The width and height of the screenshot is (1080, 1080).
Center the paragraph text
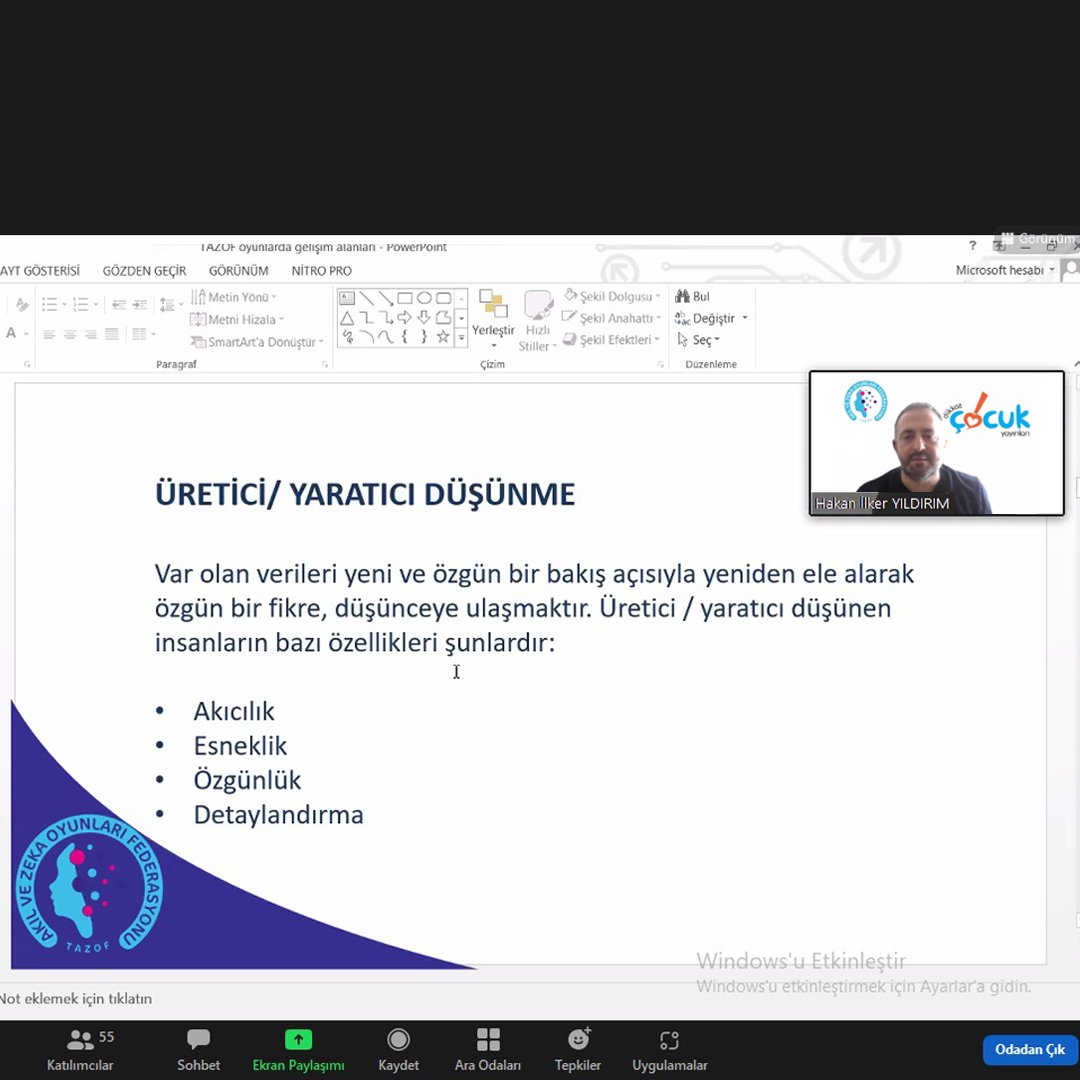tap(70, 334)
